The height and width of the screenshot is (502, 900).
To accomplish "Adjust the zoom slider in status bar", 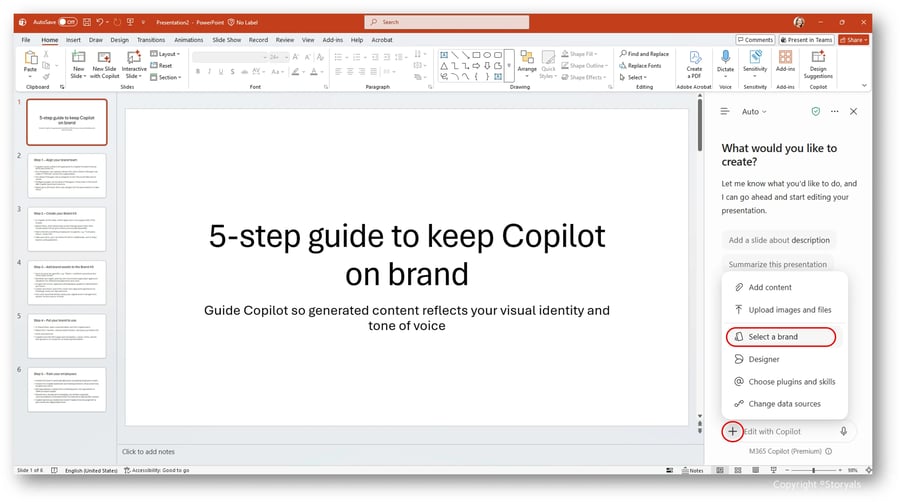I will tap(813, 470).
